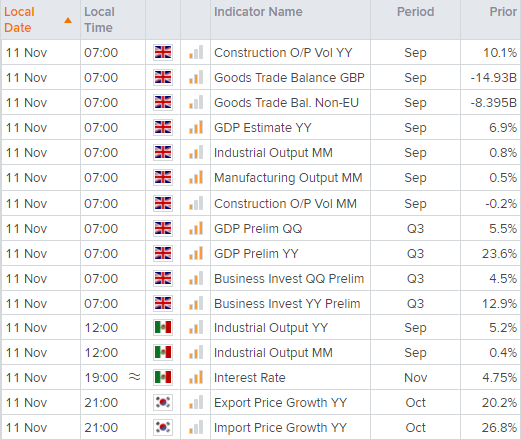Open the GDP Prelim YY indicator
This screenshot has height=440, width=521.
coord(256,254)
